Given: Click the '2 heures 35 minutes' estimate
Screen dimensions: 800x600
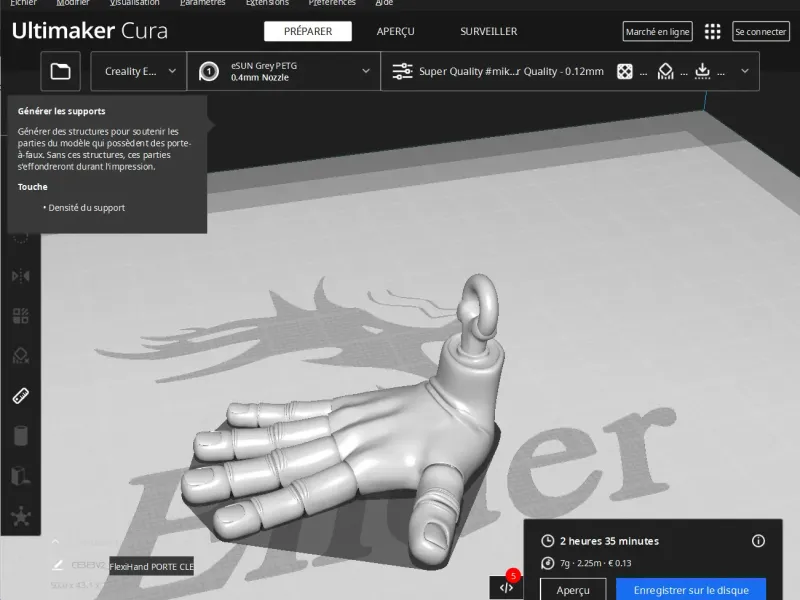Looking at the screenshot, I should 609,541.
